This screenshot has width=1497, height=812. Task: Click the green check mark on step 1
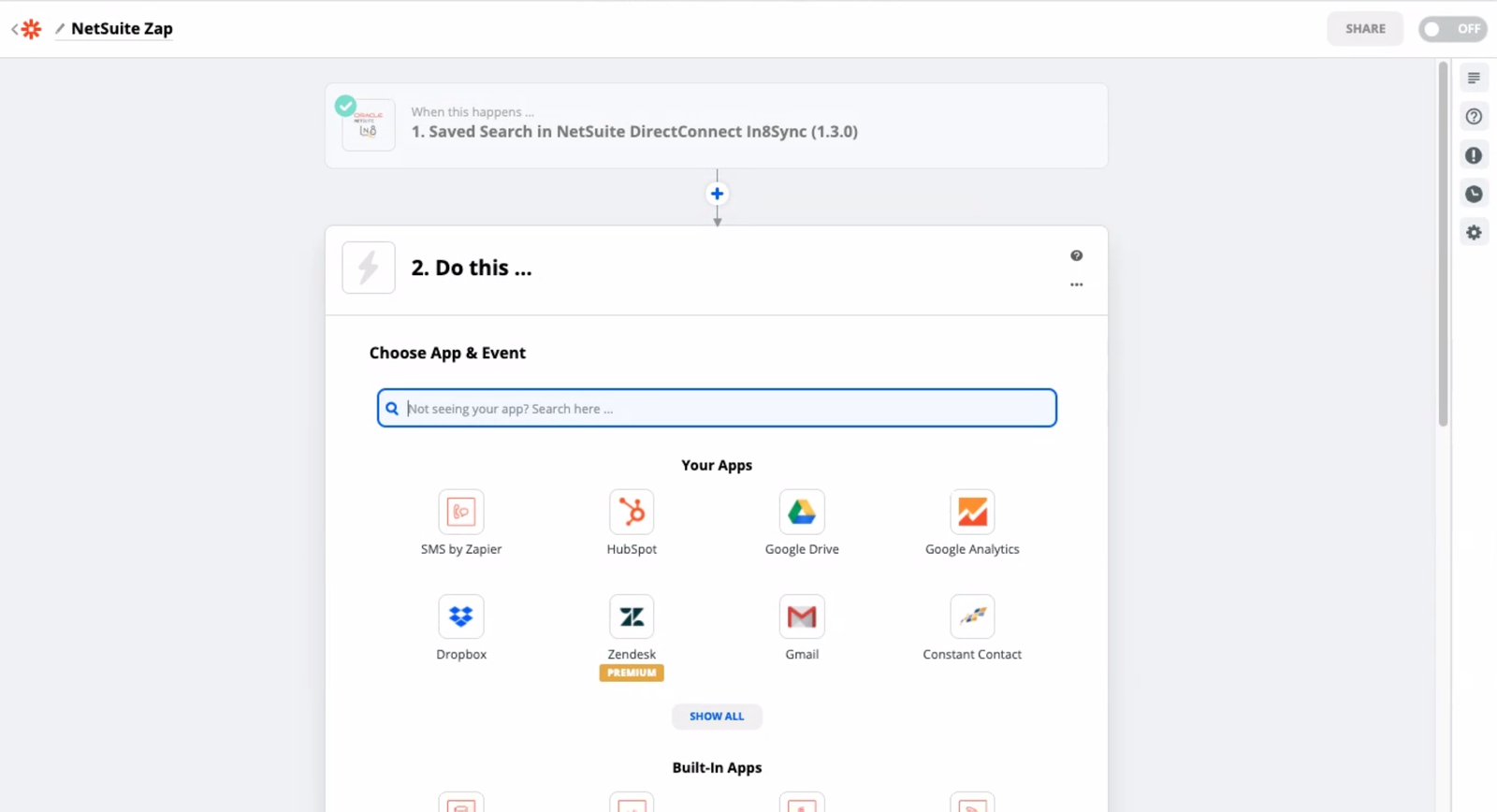(345, 105)
